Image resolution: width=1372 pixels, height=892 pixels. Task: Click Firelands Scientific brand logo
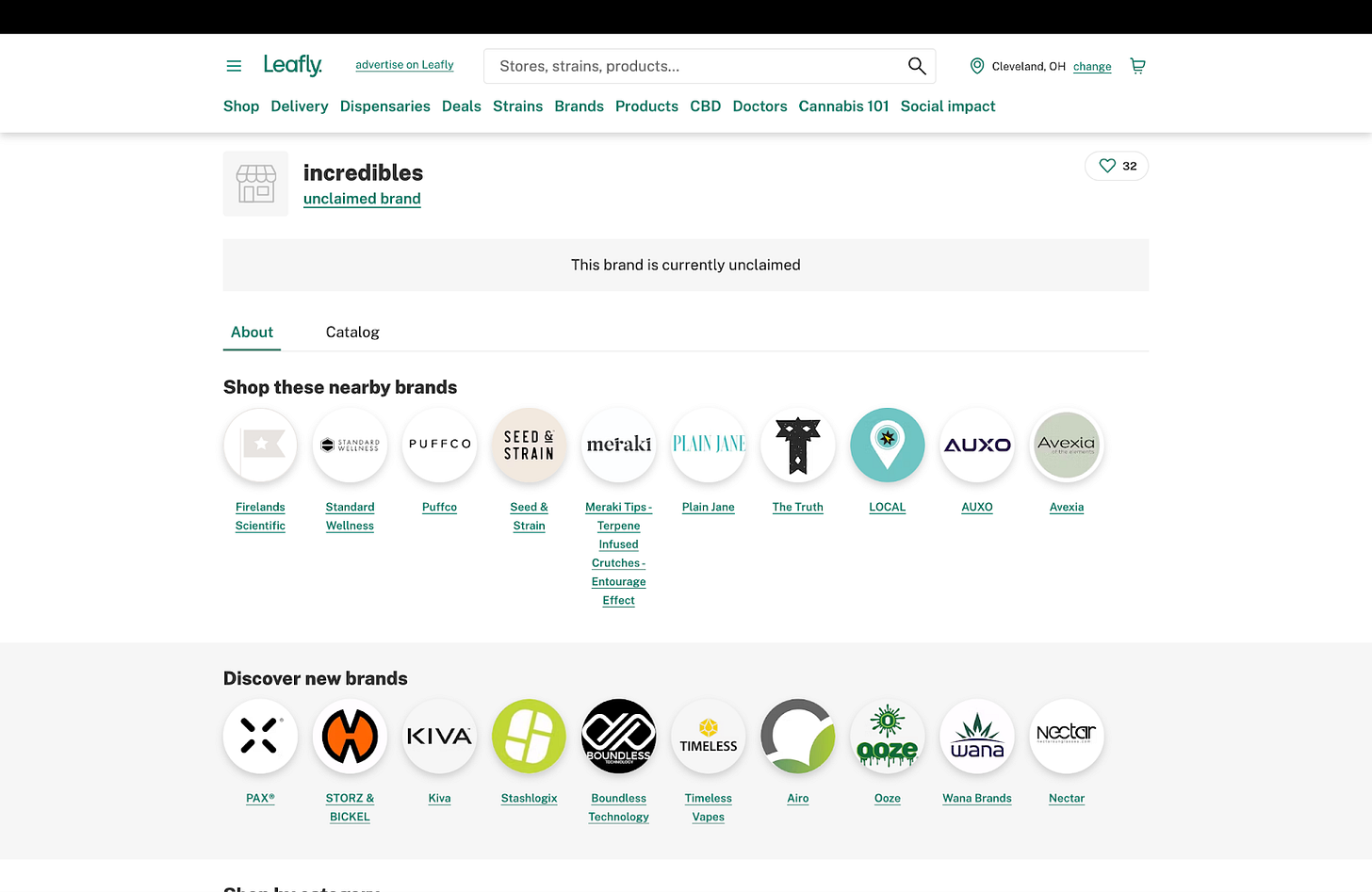[260, 445]
